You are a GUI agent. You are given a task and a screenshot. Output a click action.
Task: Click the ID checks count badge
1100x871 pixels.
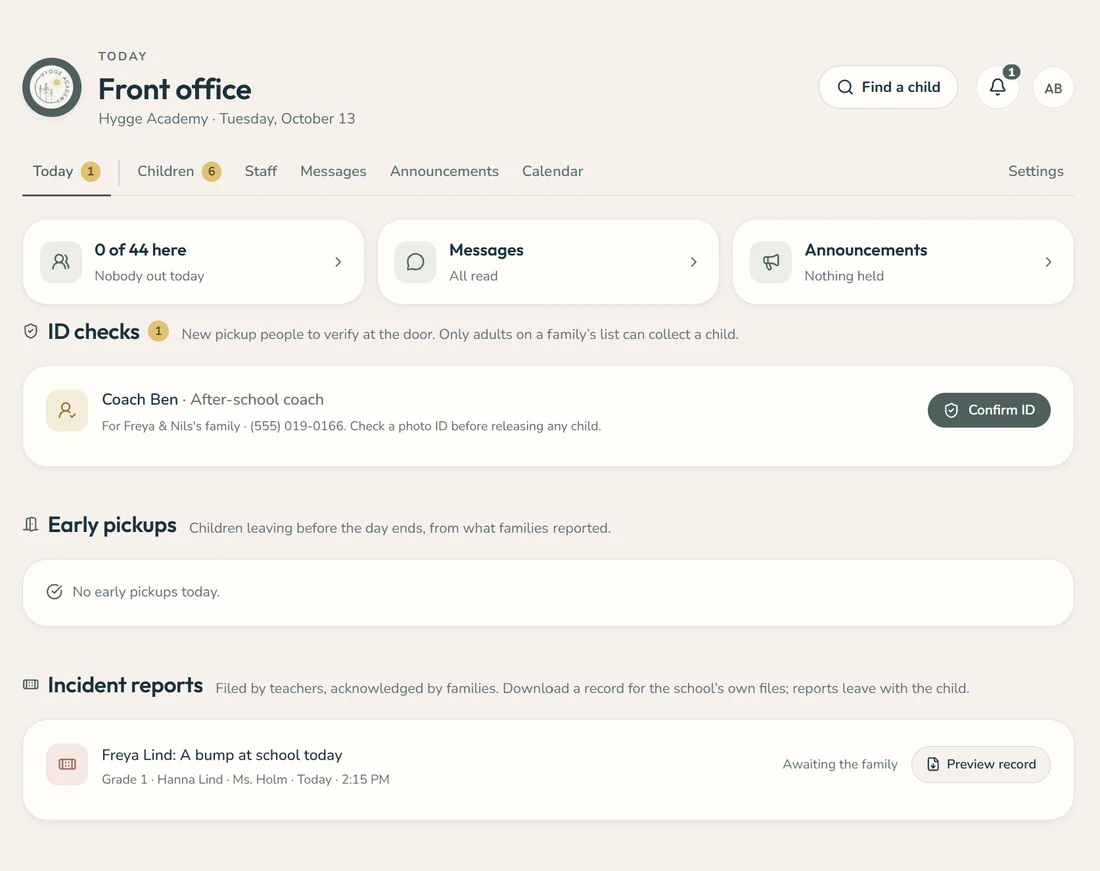click(159, 331)
